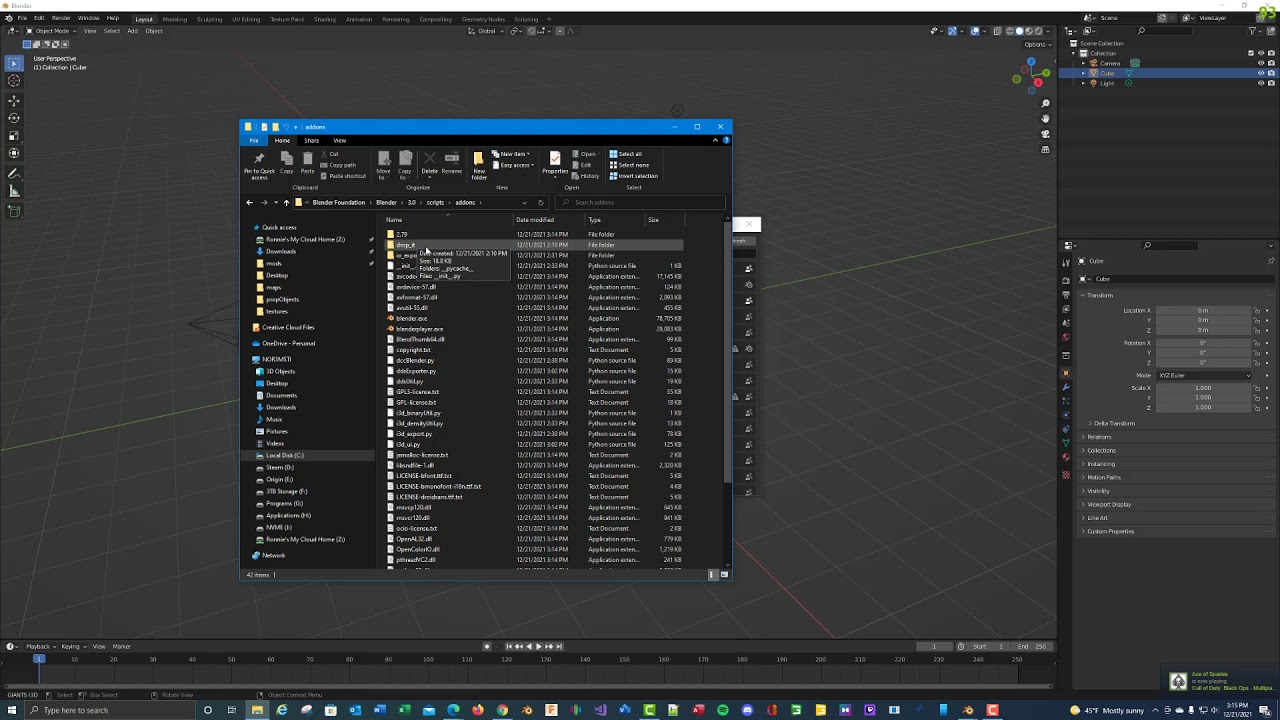The image size is (1280, 720).
Task: Select the Measure tool in Blender's toolbar
Action: tap(14, 191)
